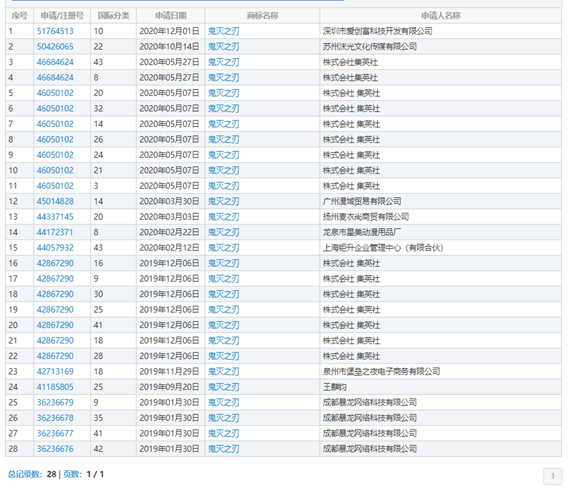This screenshot has width=573, height=492.
Task: Open registration number 36236679
Action: tap(55, 402)
